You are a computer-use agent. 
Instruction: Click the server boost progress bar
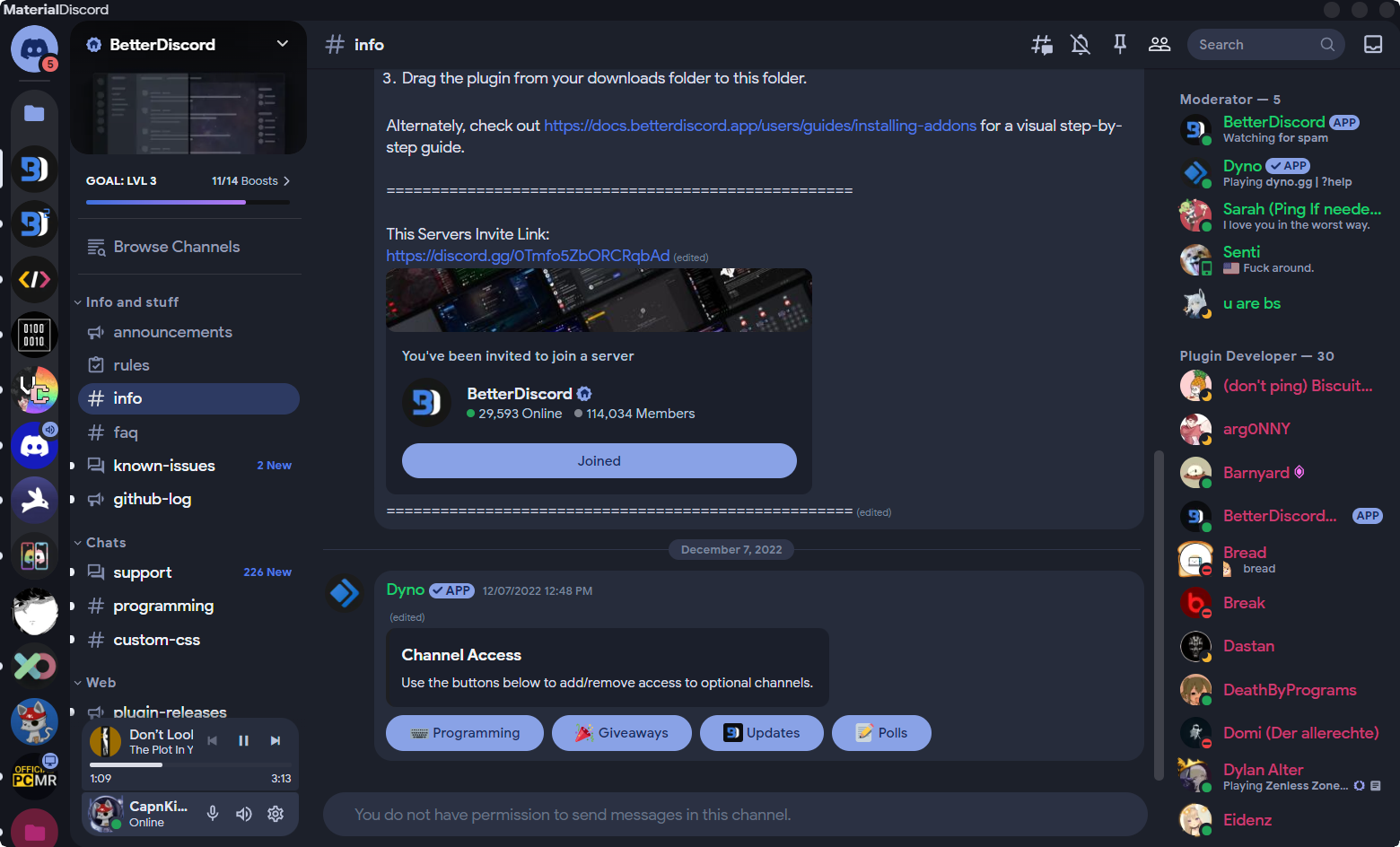pyautogui.click(x=188, y=203)
